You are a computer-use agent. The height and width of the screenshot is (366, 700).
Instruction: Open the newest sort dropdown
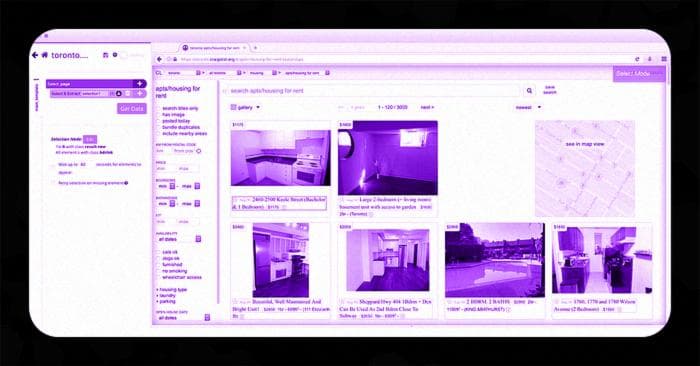click(528, 108)
